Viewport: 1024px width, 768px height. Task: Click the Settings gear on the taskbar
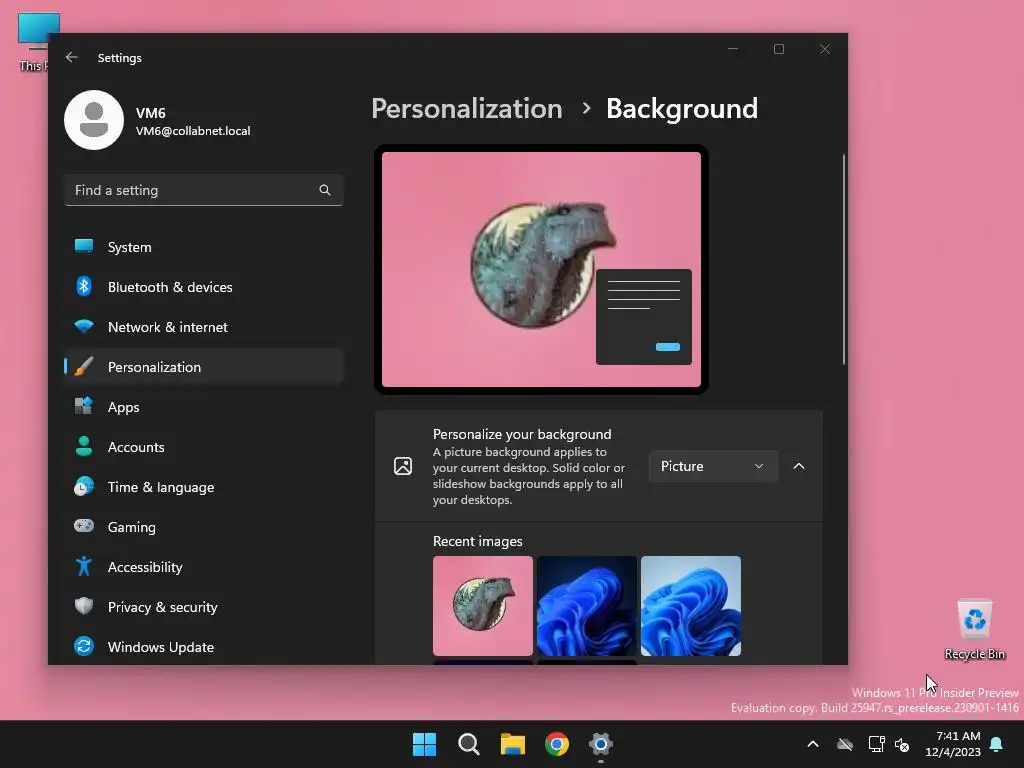click(x=601, y=744)
